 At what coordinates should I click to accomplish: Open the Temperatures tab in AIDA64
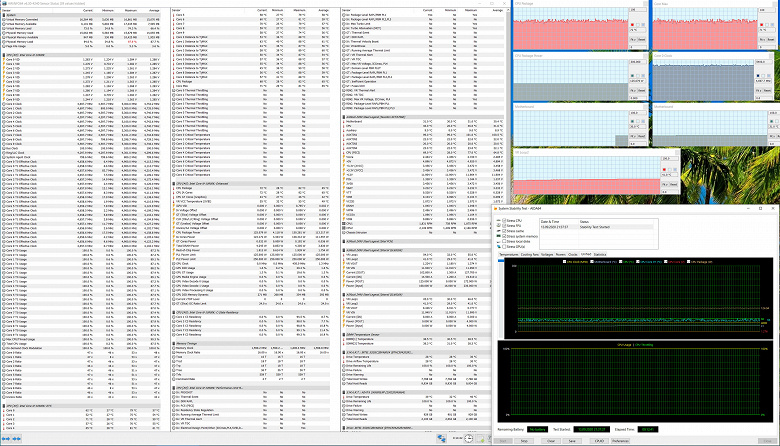508,255
